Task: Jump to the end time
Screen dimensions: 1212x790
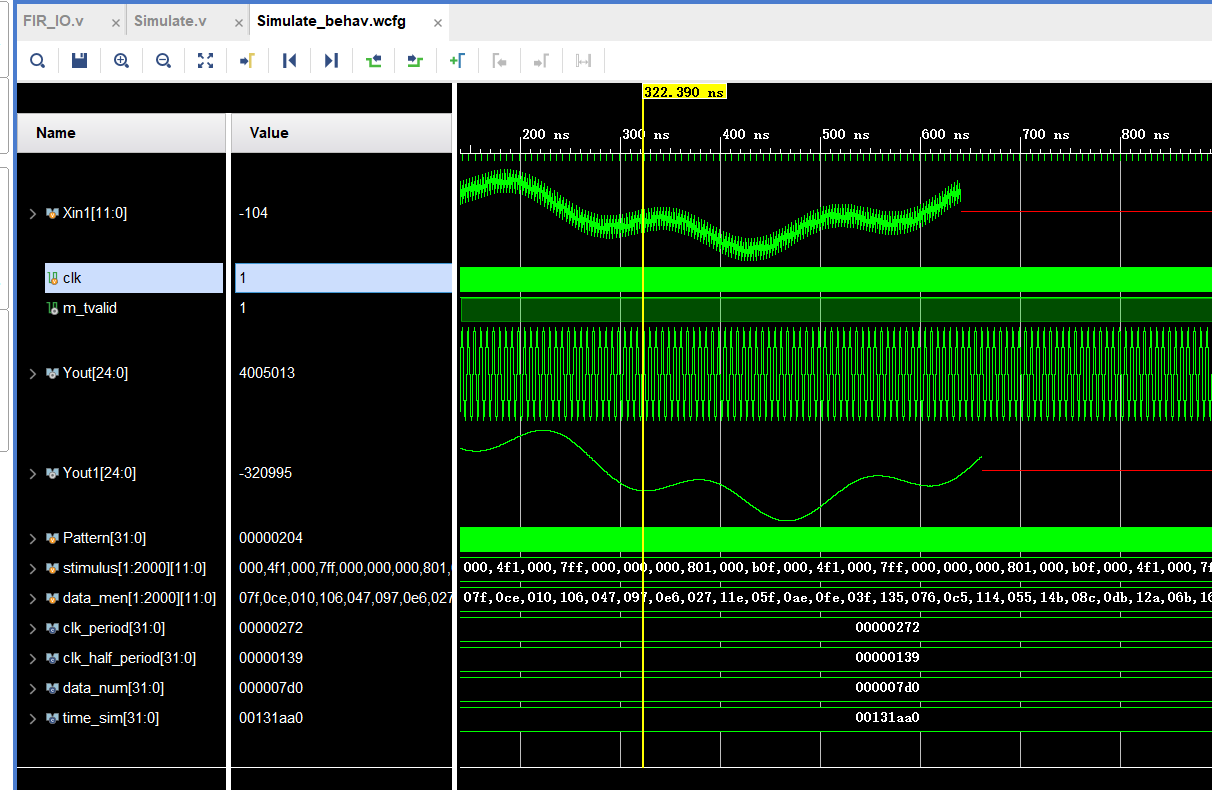Action: pyautogui.click(x=331, y=61)
